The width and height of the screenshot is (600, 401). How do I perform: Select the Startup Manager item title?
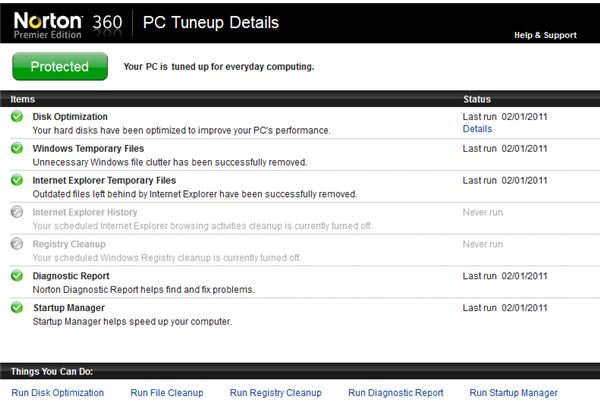tap(69, 308)
